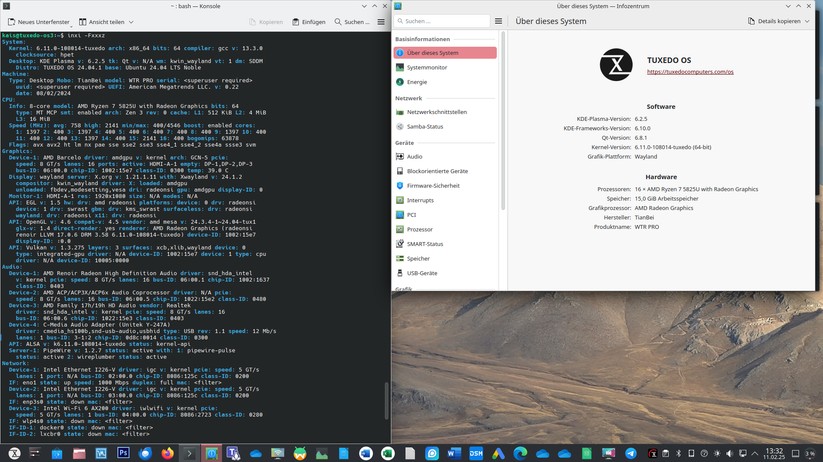Open the tuxedocomputers.com/os link
Image resolution: width=823 pixels, height=462 pixels.
tap(690, 72)
